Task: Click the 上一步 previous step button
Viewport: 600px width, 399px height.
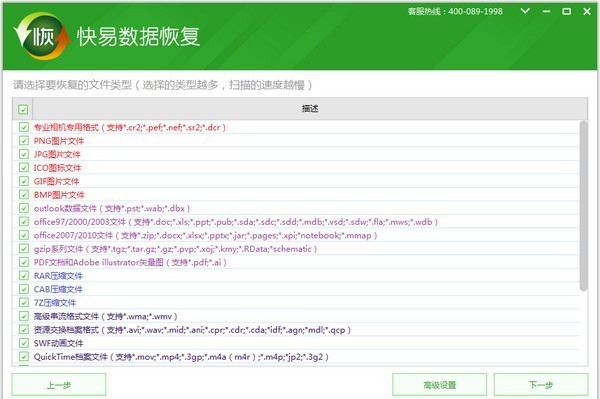Action: point(59,384)
